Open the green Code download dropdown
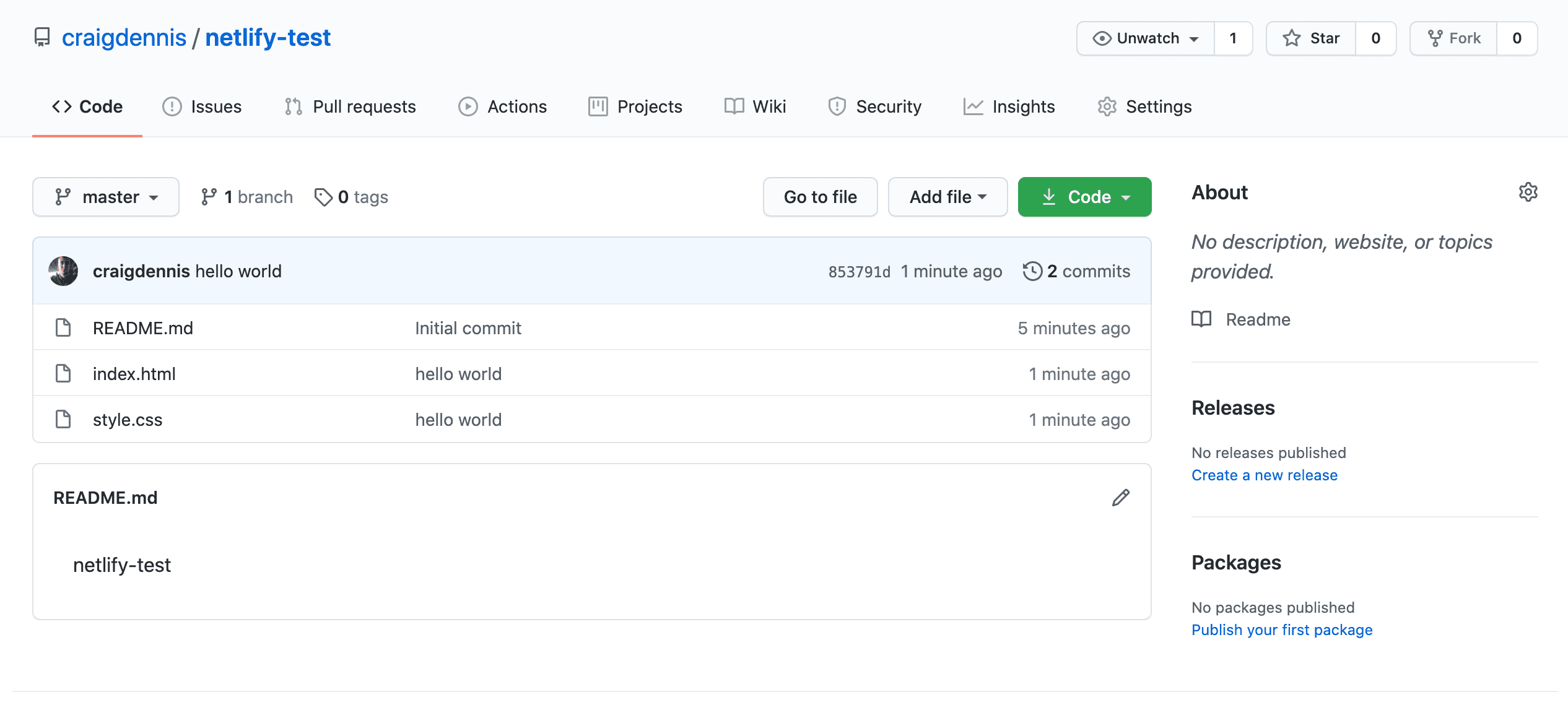1568x718 pixels. point(1084,197)
